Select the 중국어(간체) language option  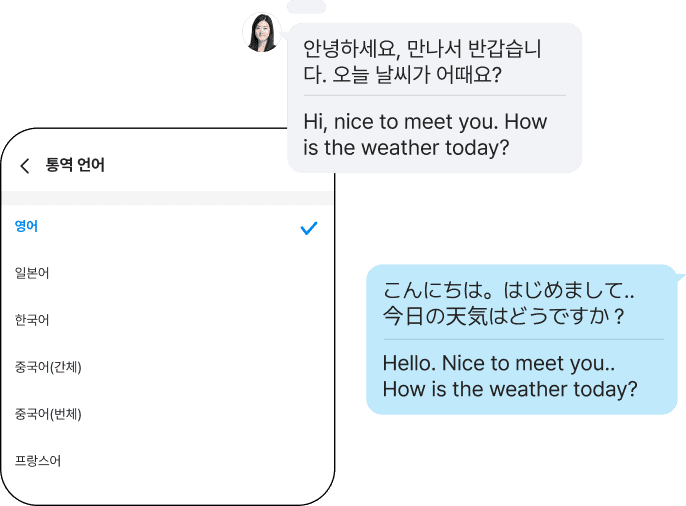(x=48, y=367)
